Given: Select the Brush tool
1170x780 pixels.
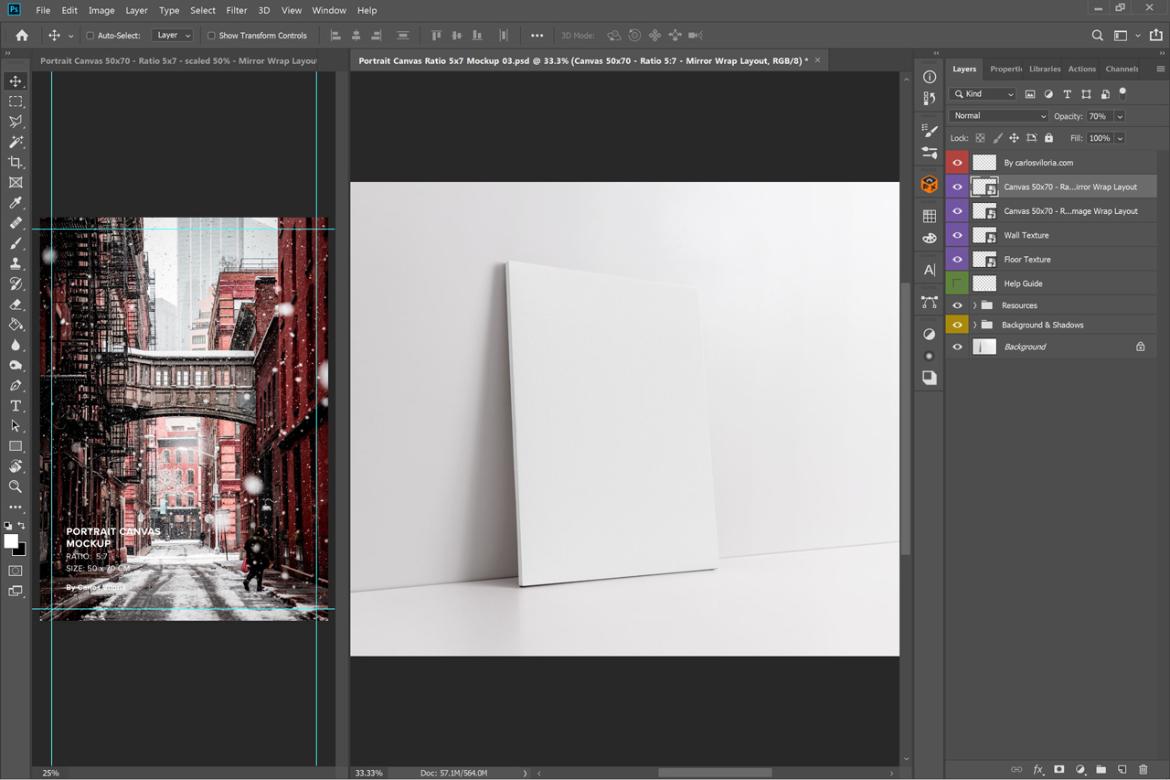Looking at the screenshot, I should tap(15, 243).
